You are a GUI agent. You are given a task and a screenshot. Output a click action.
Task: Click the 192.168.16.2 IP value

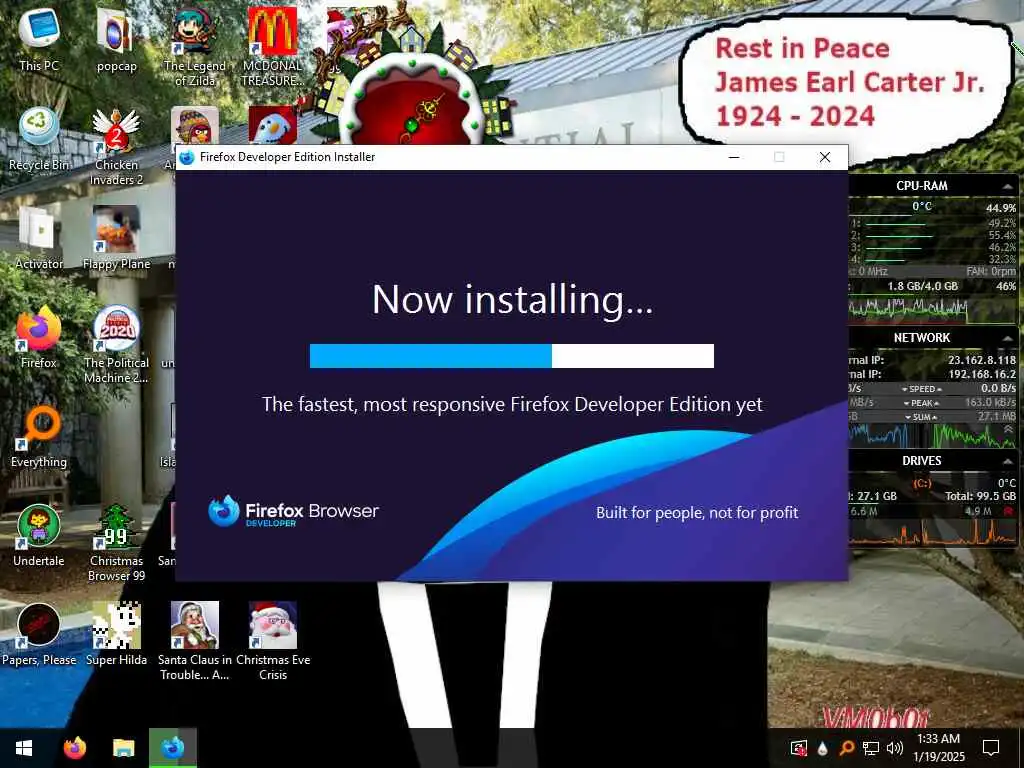tap(982, 374)
